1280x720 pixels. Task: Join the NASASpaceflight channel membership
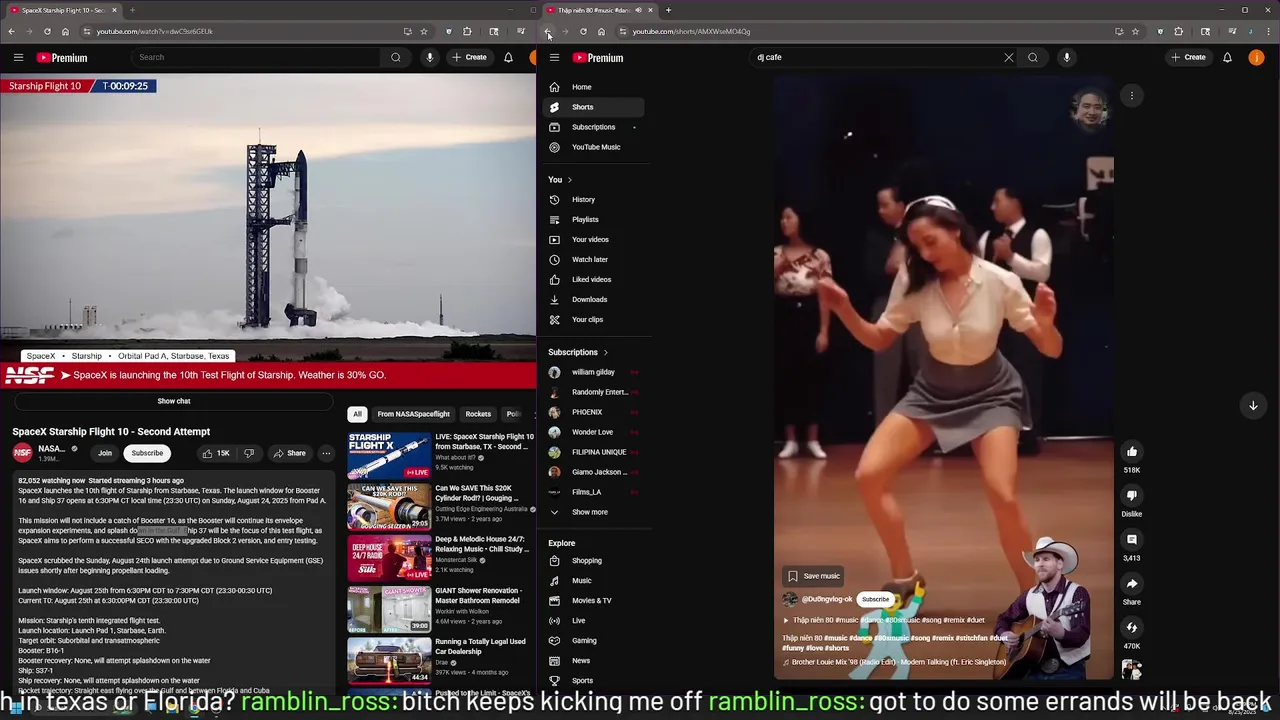(105, 453)
